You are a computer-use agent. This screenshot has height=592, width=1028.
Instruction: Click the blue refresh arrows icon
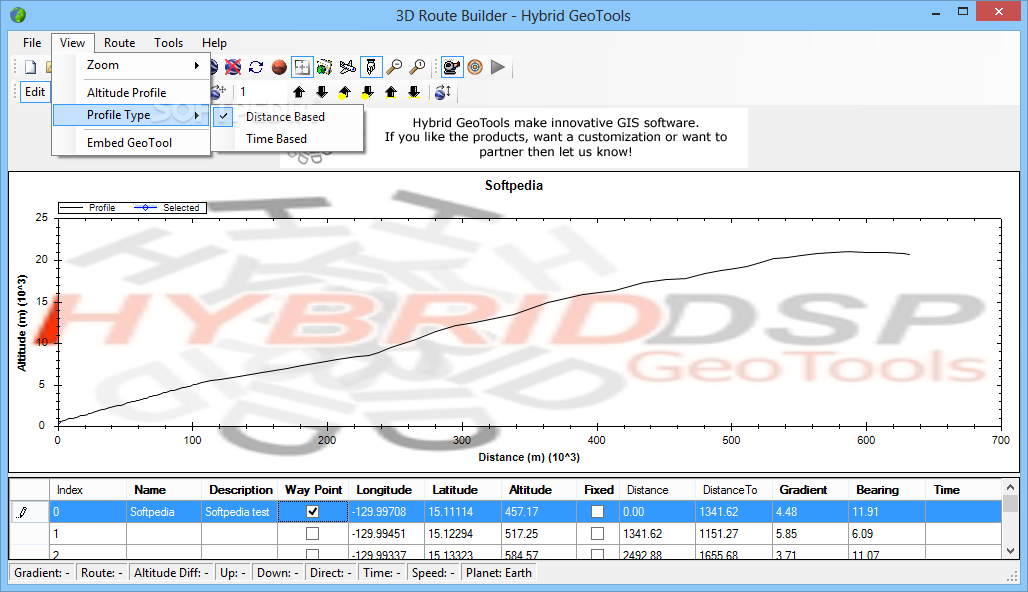click(x=256, y=67)
